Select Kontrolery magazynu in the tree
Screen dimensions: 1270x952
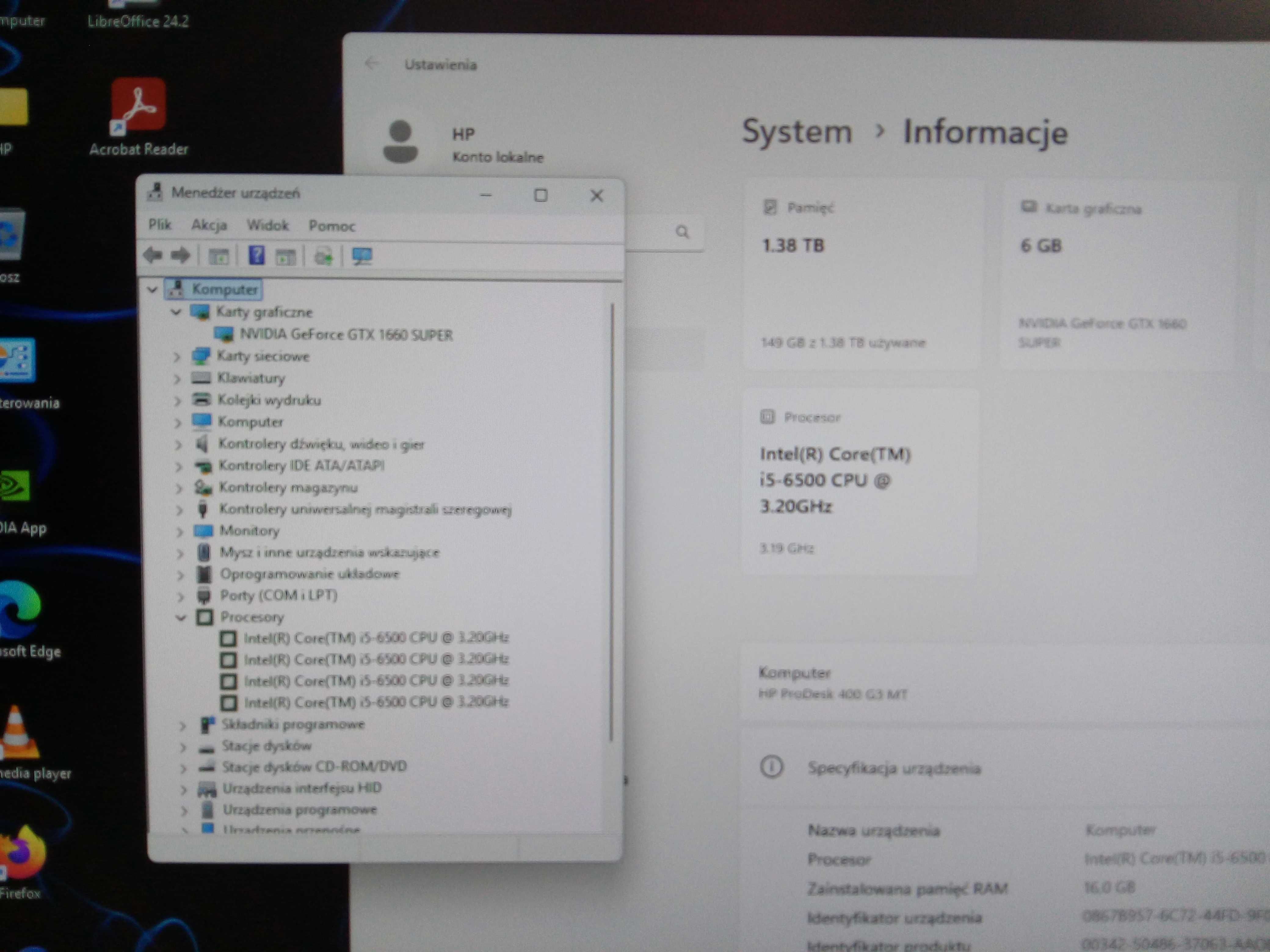[x=288, y=487]
